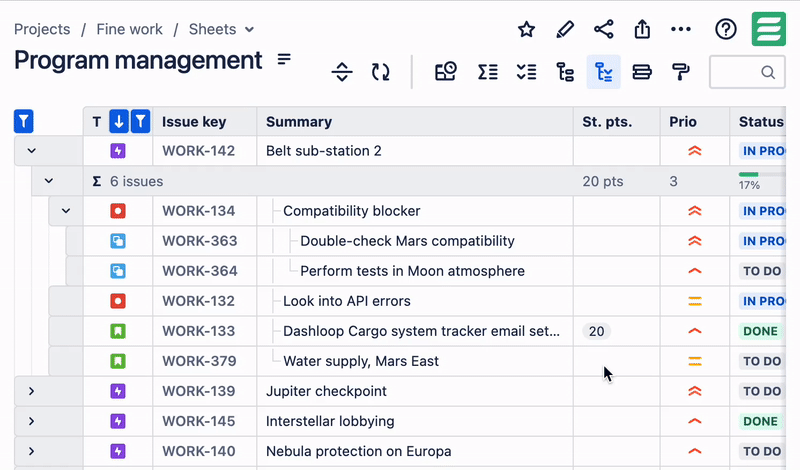
Task: Click the progress bar showing 17%
Action: click(762, 175)
